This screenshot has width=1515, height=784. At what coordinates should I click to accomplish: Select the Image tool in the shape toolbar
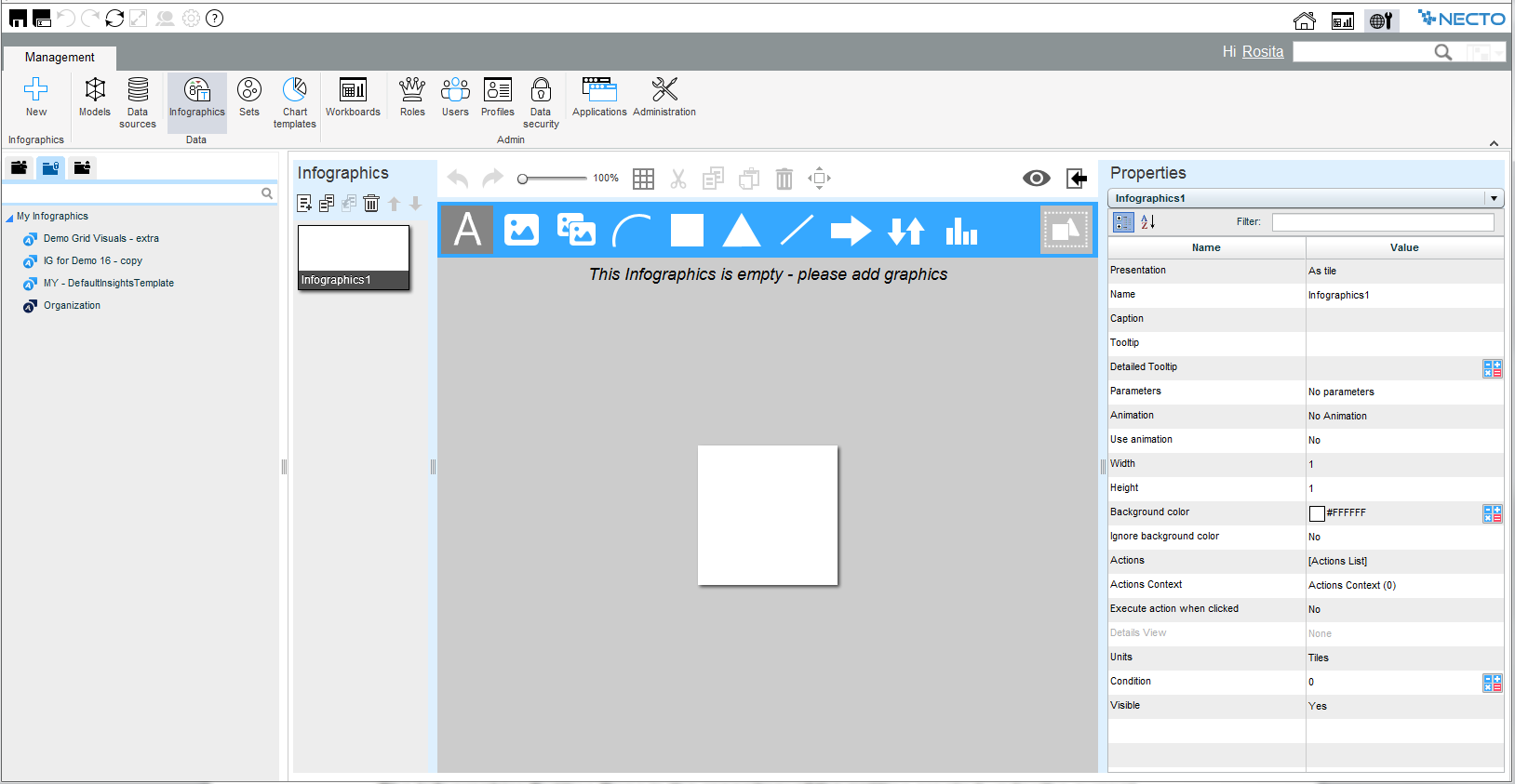tap(521, 230)
